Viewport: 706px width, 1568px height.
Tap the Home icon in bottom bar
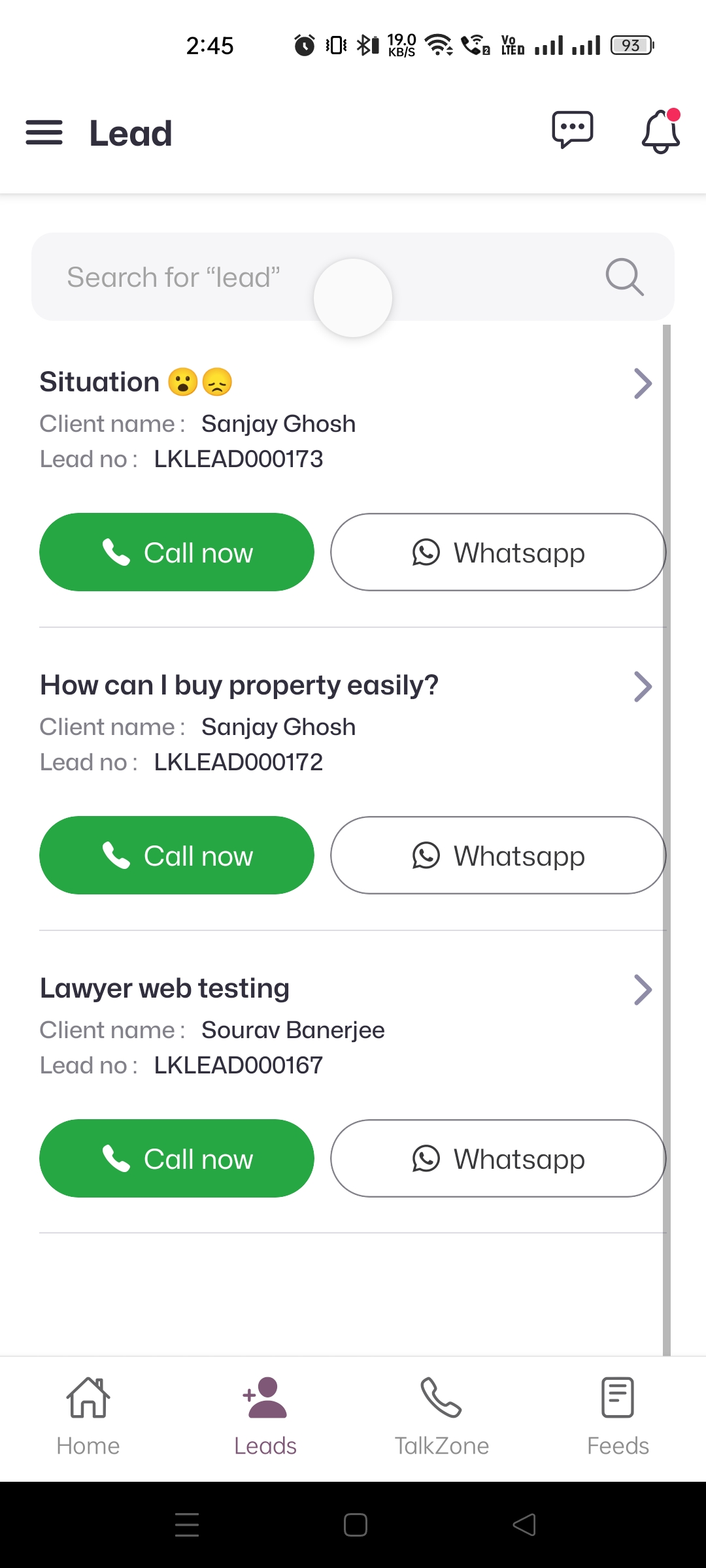[x=88, y=1398]
